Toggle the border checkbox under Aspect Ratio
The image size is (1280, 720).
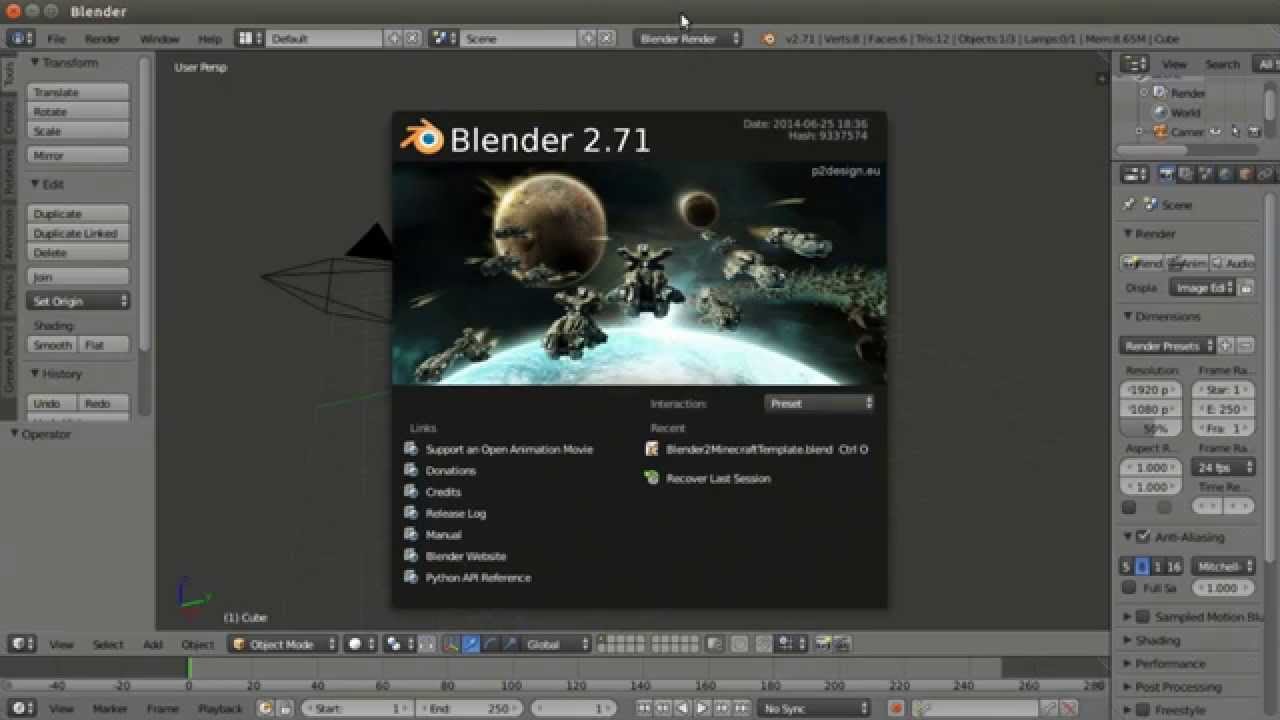click(x=1129, y=508)
